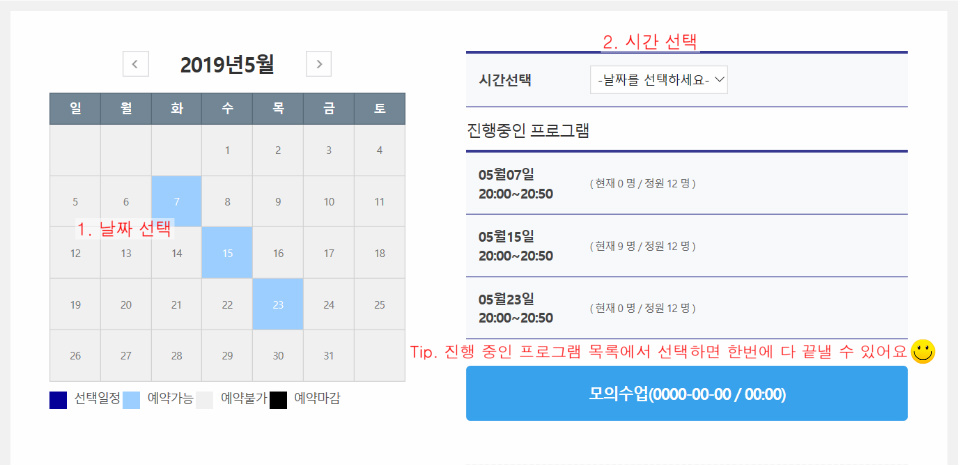The width and height of the screenshot is (960, 465).
Task: Go to previous month with left arrow
Action: click(135, 65)
